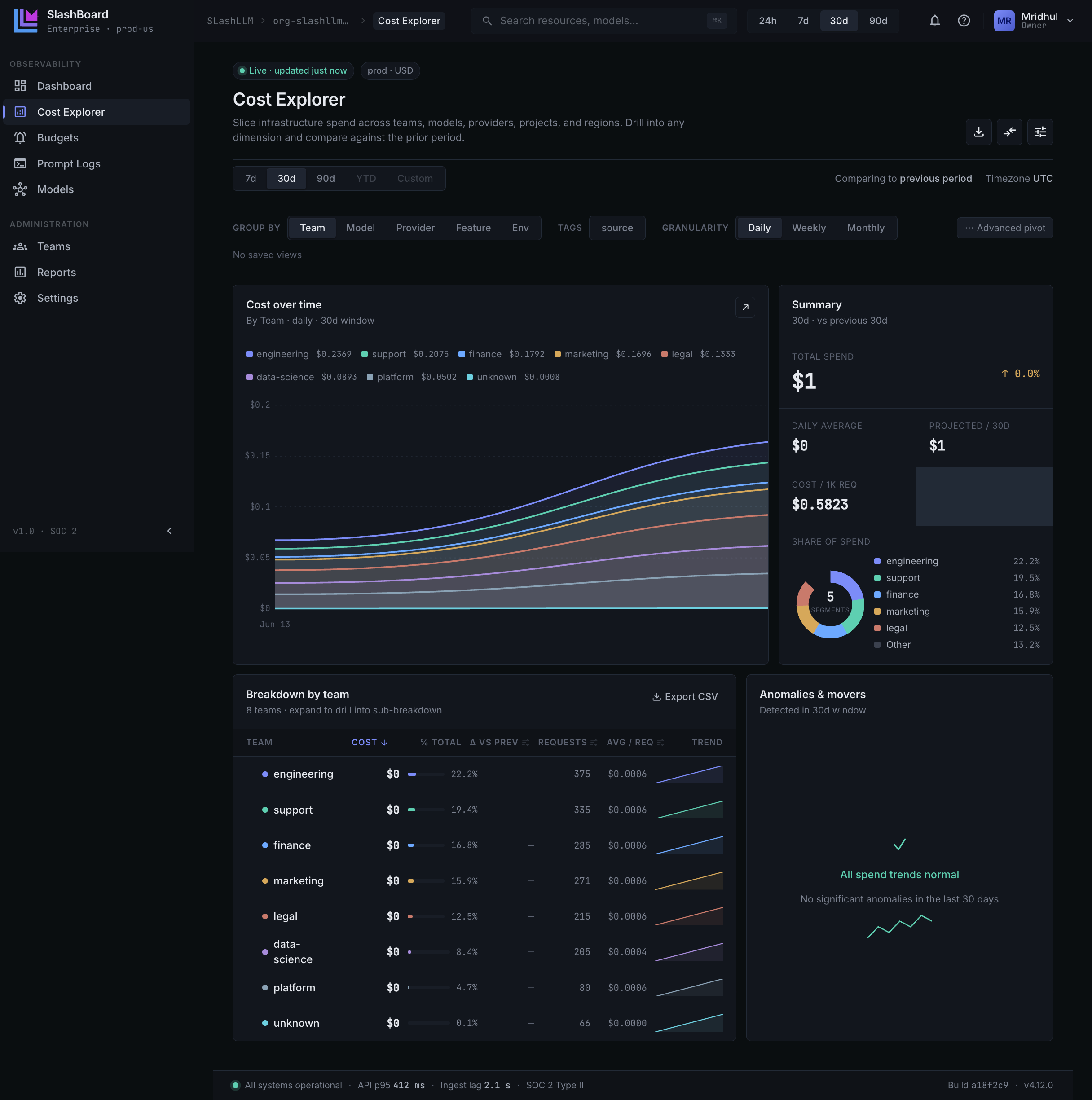This screenshot has height=1100, width=1092.
Task: Switch top time range to 90d
Action: 878,21
